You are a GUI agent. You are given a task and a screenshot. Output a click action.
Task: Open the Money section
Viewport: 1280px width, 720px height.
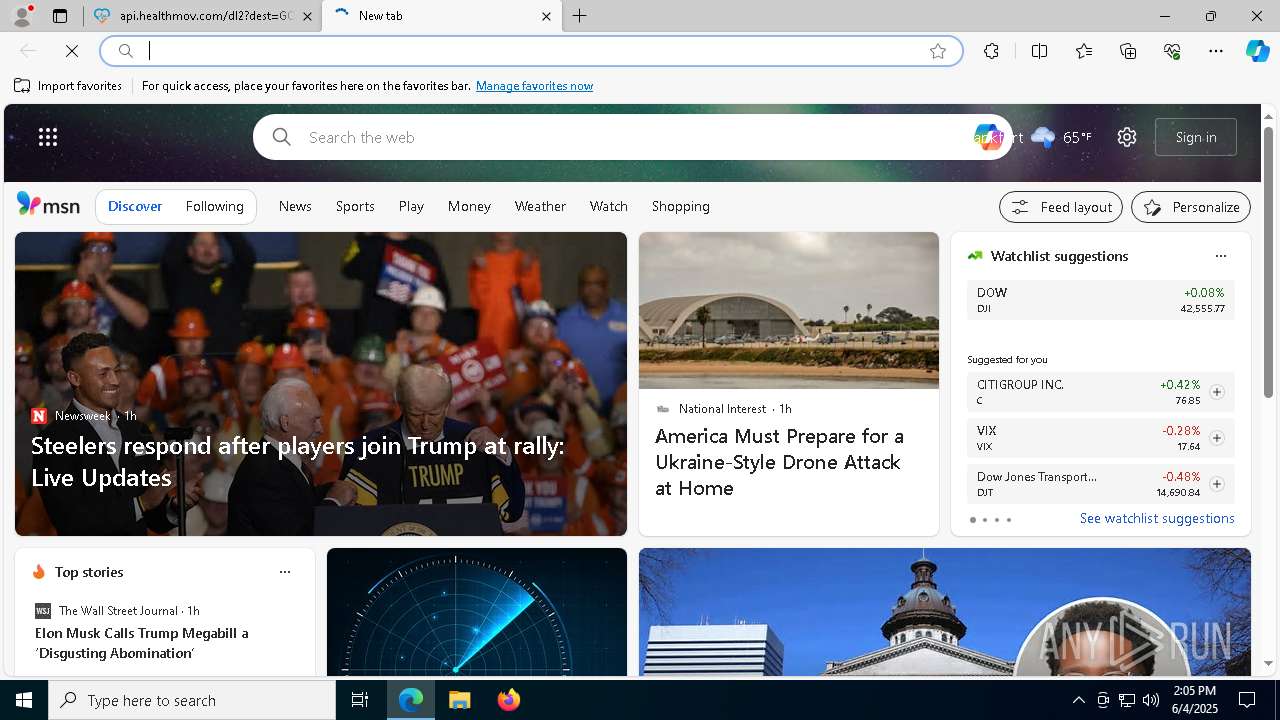pyautogui.click(x=469, y=206)
